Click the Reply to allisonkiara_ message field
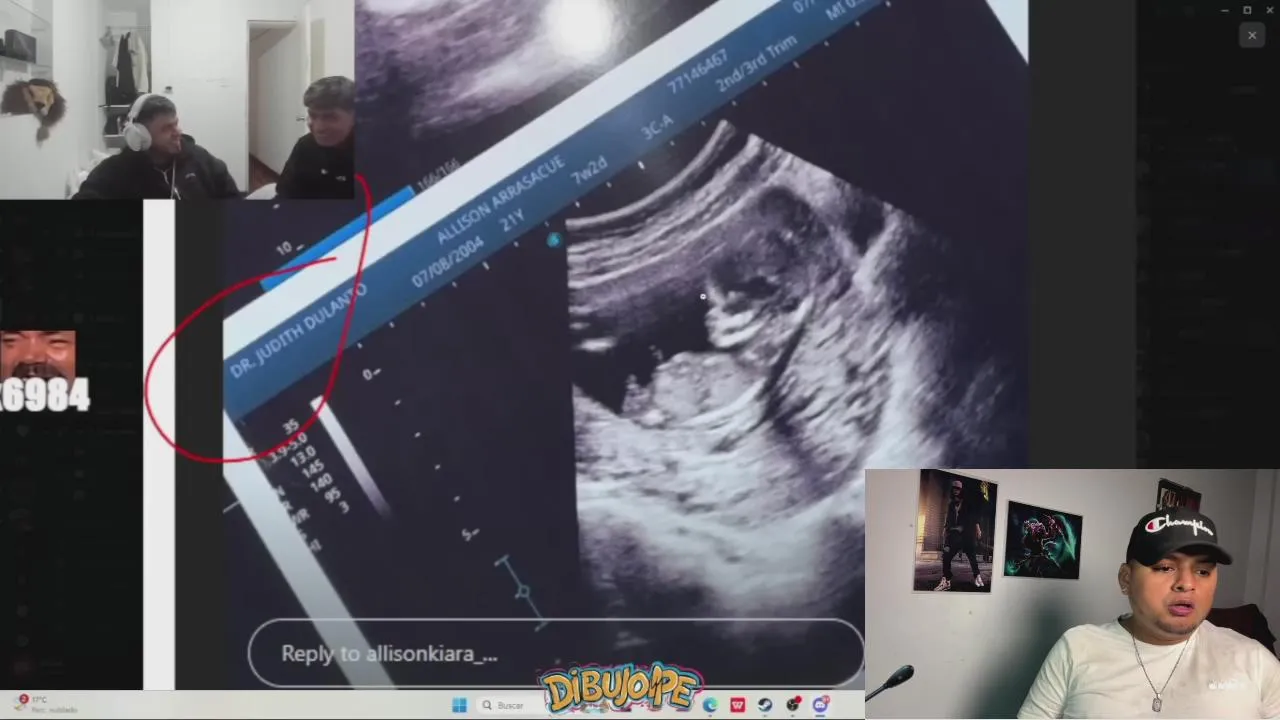The width and height of the screenshot is (1280, 720). point(556,654)
